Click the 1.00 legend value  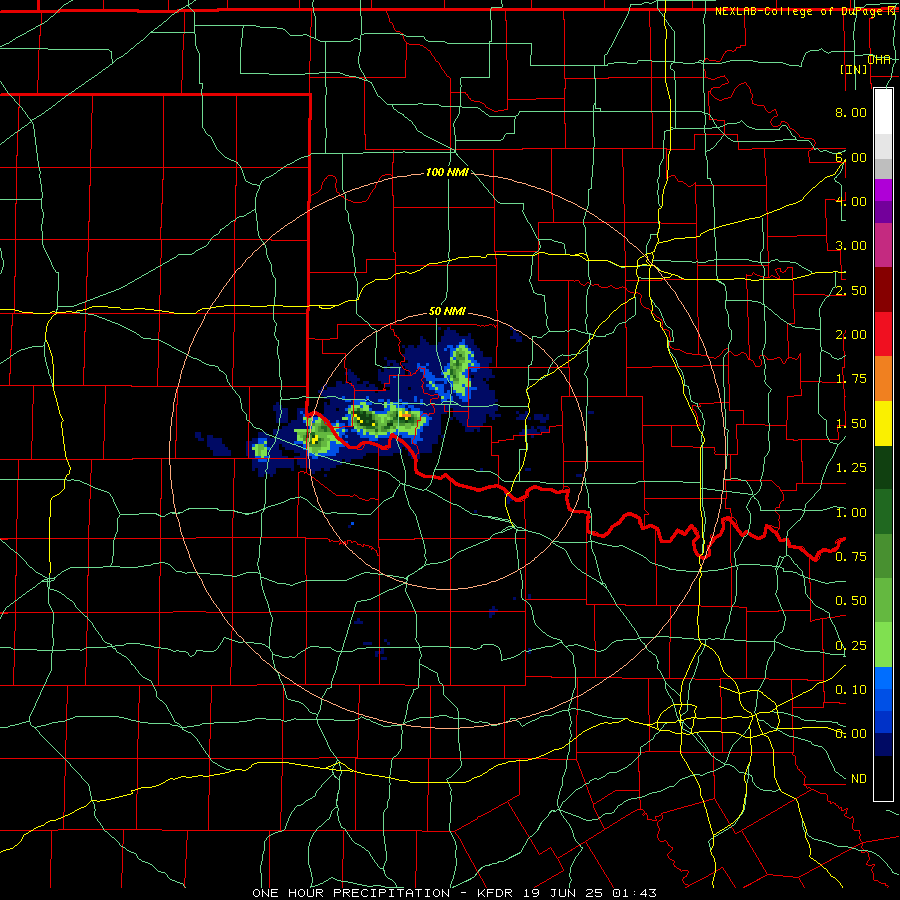(x=851, y=513)
